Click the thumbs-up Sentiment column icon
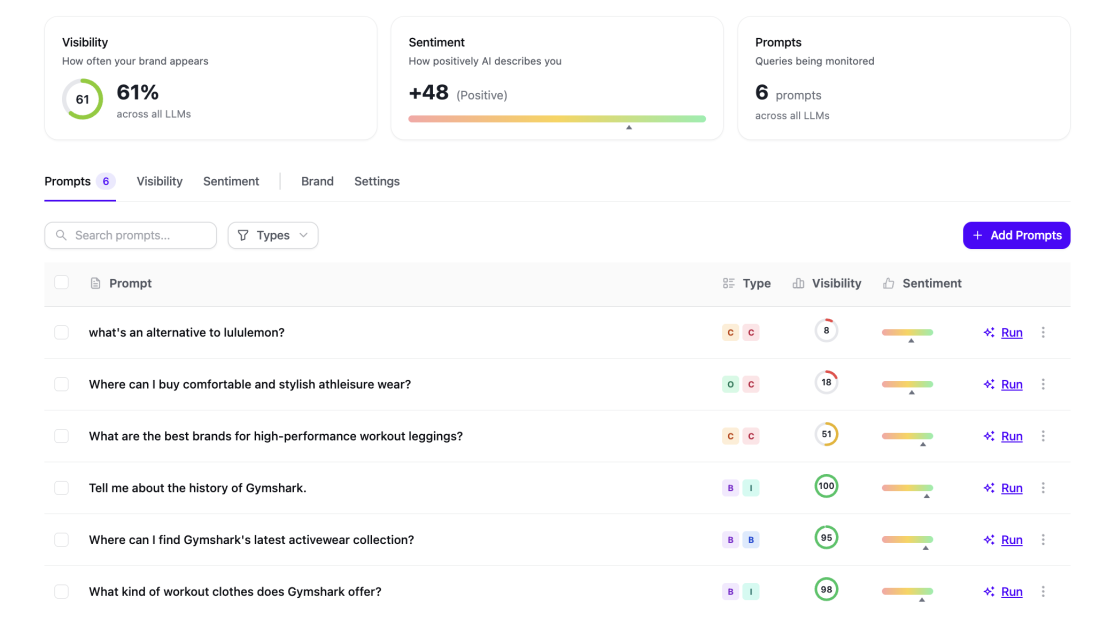1100x637 pixels. point(888,283)
